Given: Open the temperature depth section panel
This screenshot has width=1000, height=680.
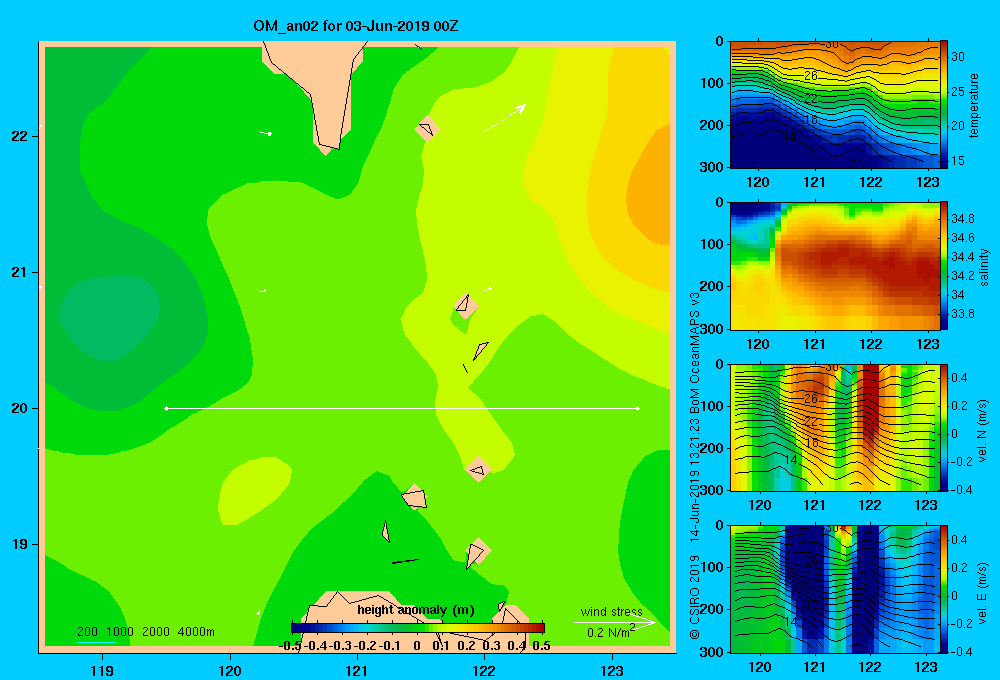Looking at the screenshot, I should click(x=834, y=104).
